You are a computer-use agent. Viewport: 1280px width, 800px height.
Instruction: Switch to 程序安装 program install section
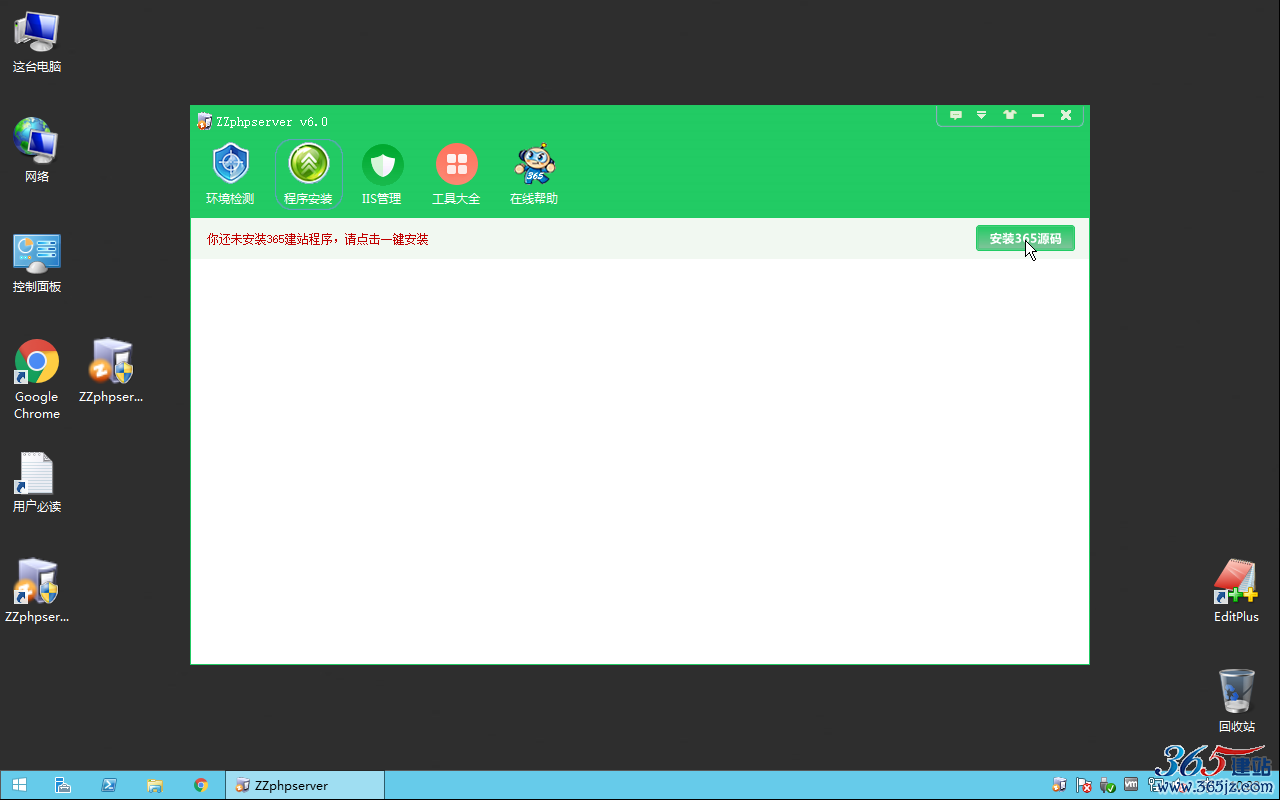point(308,175)
